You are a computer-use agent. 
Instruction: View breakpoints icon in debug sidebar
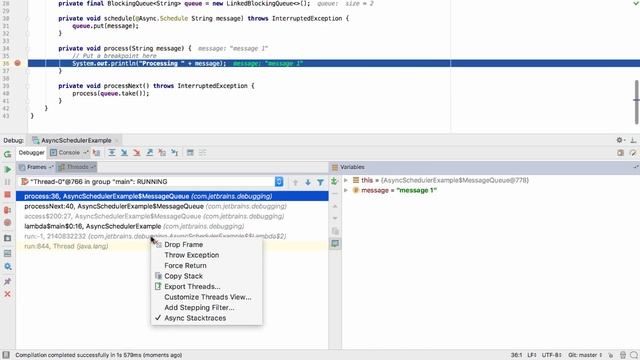pyautogui.click(x=7, y=210)
